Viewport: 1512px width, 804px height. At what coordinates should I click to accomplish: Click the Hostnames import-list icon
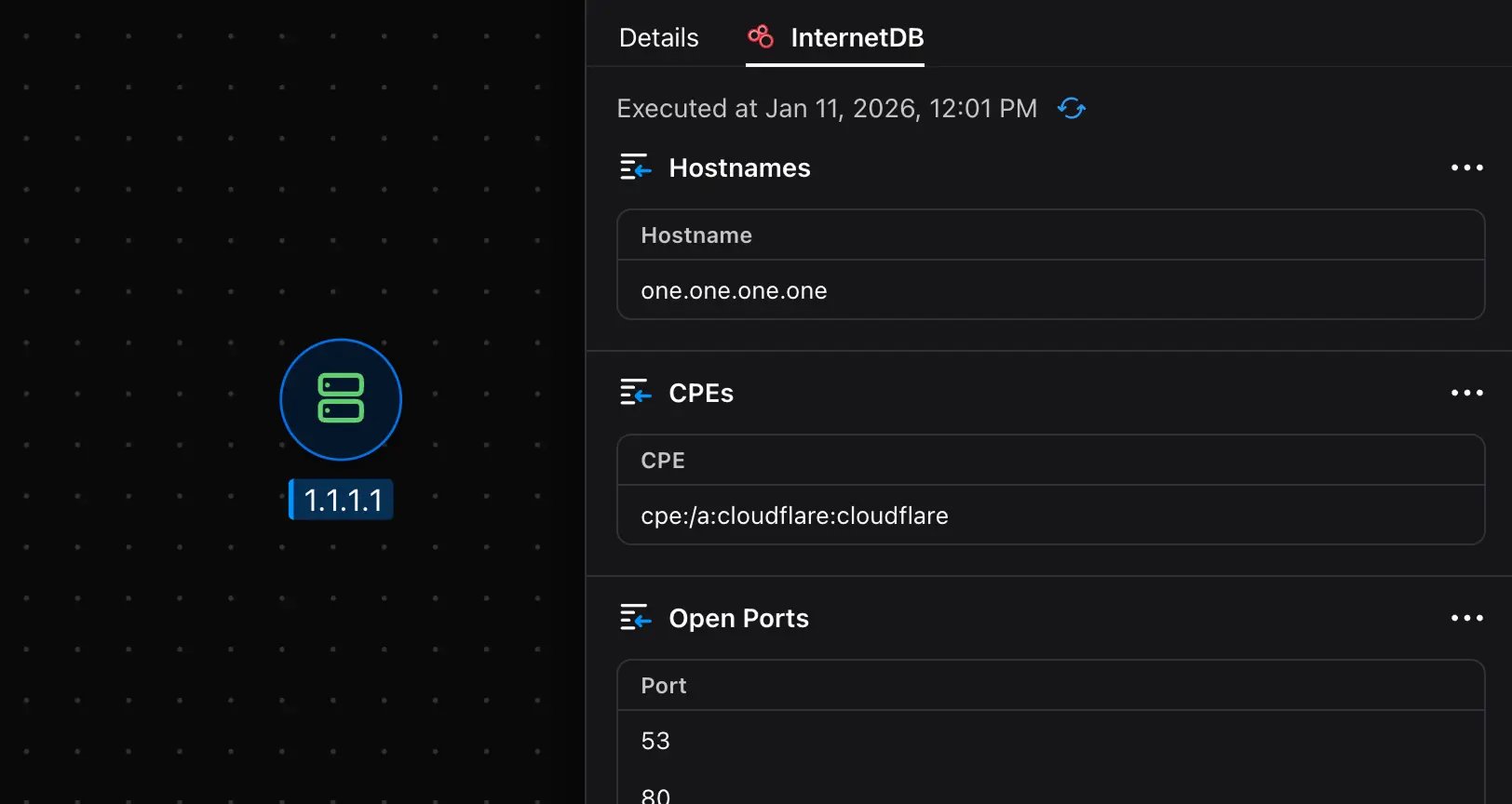pos(636,167)
